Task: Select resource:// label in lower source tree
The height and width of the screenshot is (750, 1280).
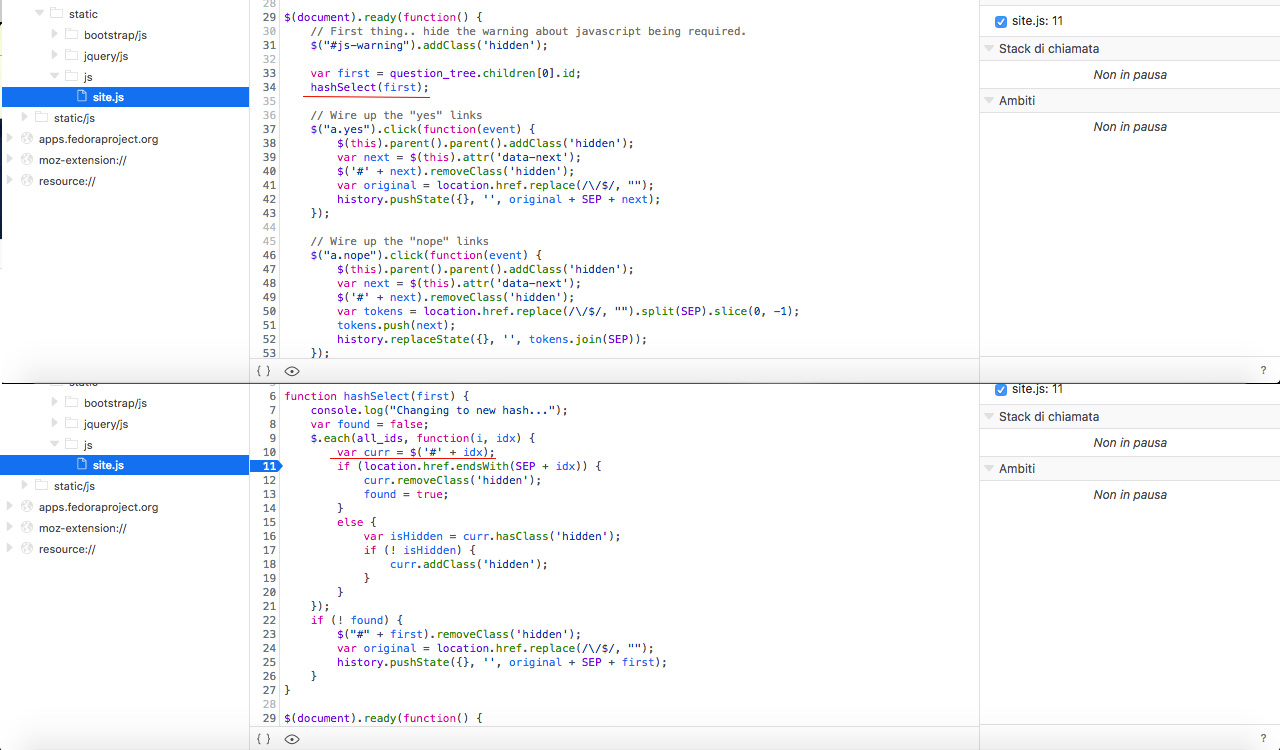Action: (x=67, y=549)
